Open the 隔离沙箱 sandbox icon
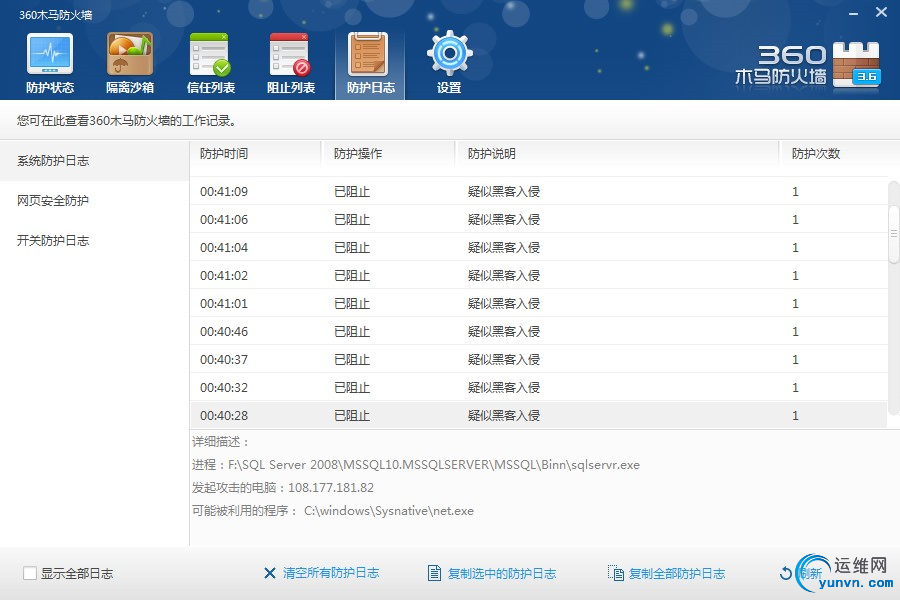Image resolution: width=900 pixels, height=600 pixels. (x=130, y=55)
